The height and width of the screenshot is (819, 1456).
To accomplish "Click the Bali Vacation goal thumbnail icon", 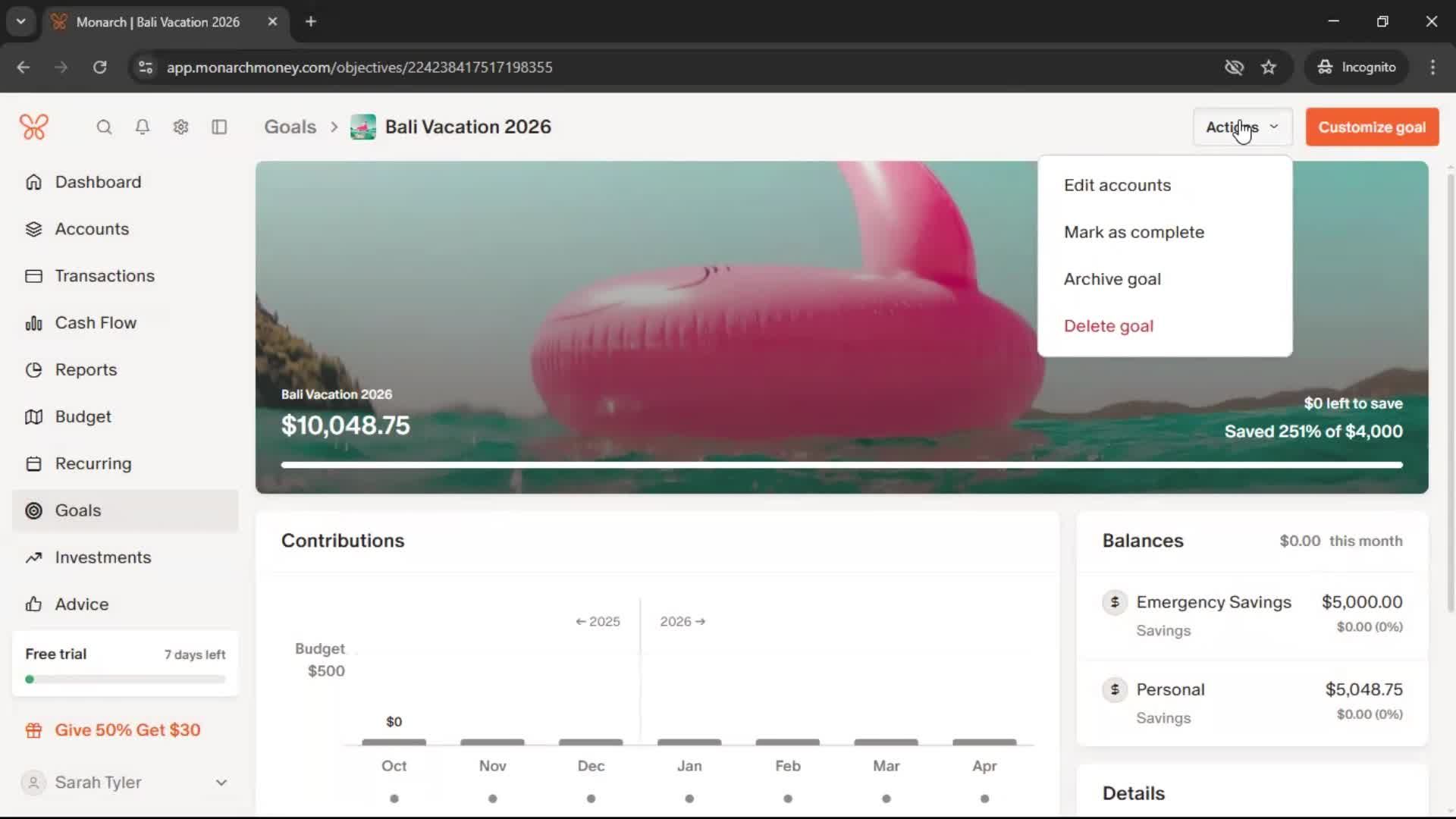I will (362, 127).
